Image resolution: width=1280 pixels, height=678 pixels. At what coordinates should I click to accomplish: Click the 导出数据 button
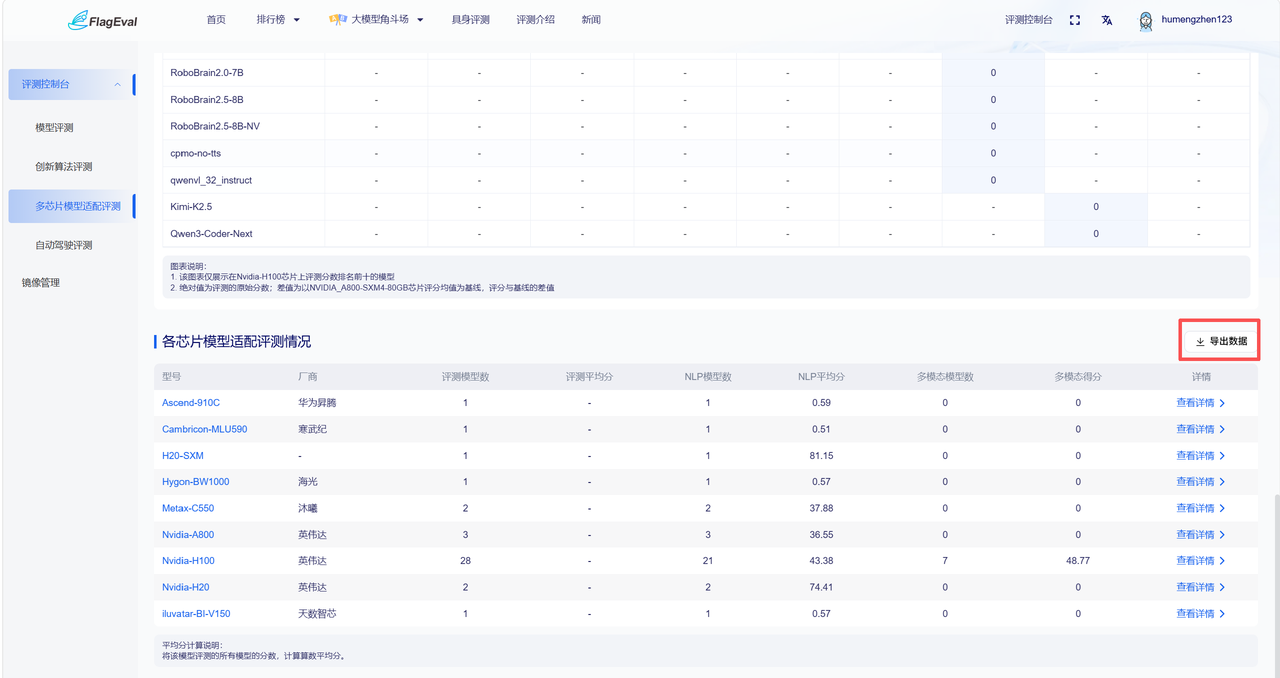pos(1220,341)
